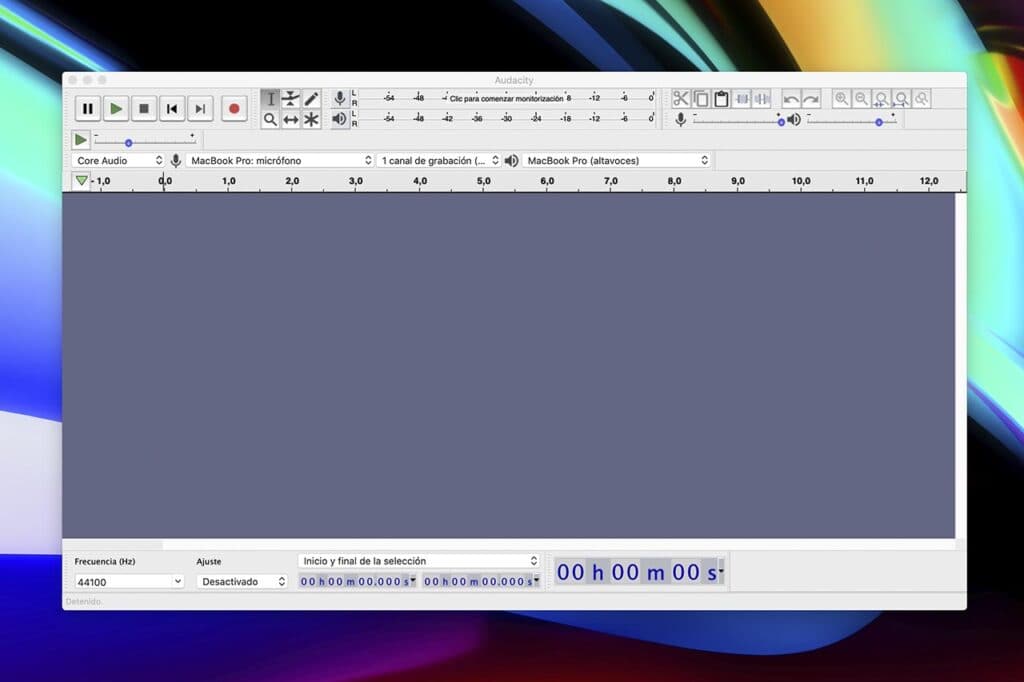Copy the selection with the Copy icon
This screenshot has height=682, width=1024.
coord(701,99)
